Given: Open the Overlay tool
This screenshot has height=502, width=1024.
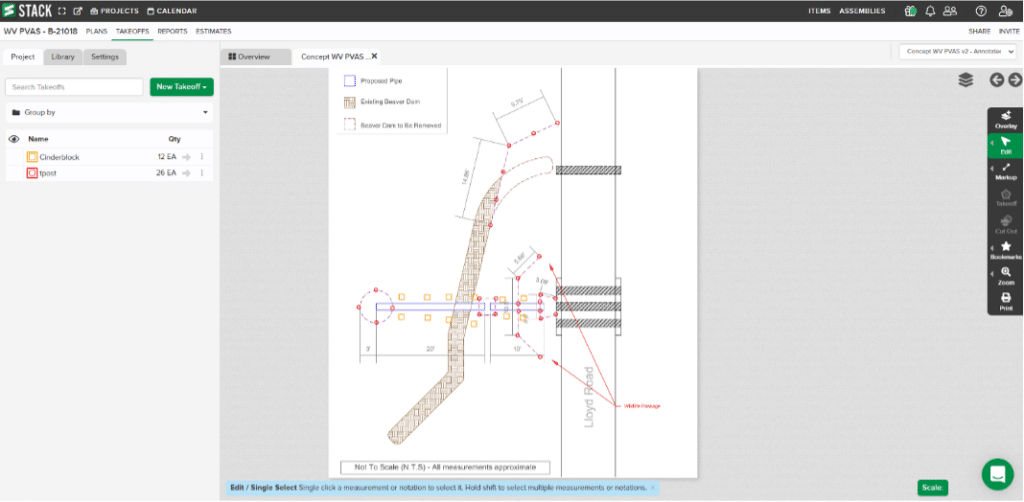Looking at the screenshot, I should point(1006,119).
